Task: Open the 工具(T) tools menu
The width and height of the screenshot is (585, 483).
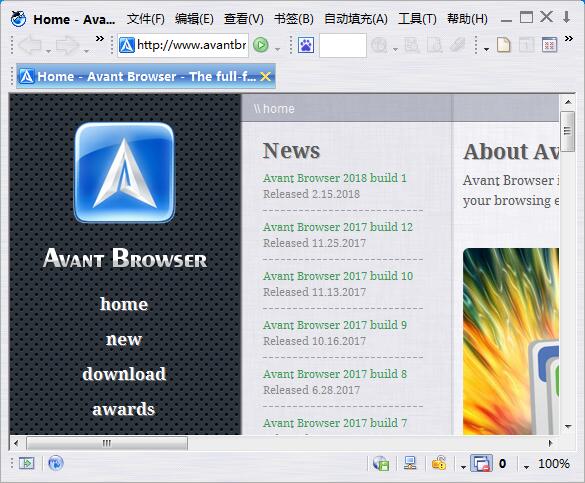Action: point(417,19)
